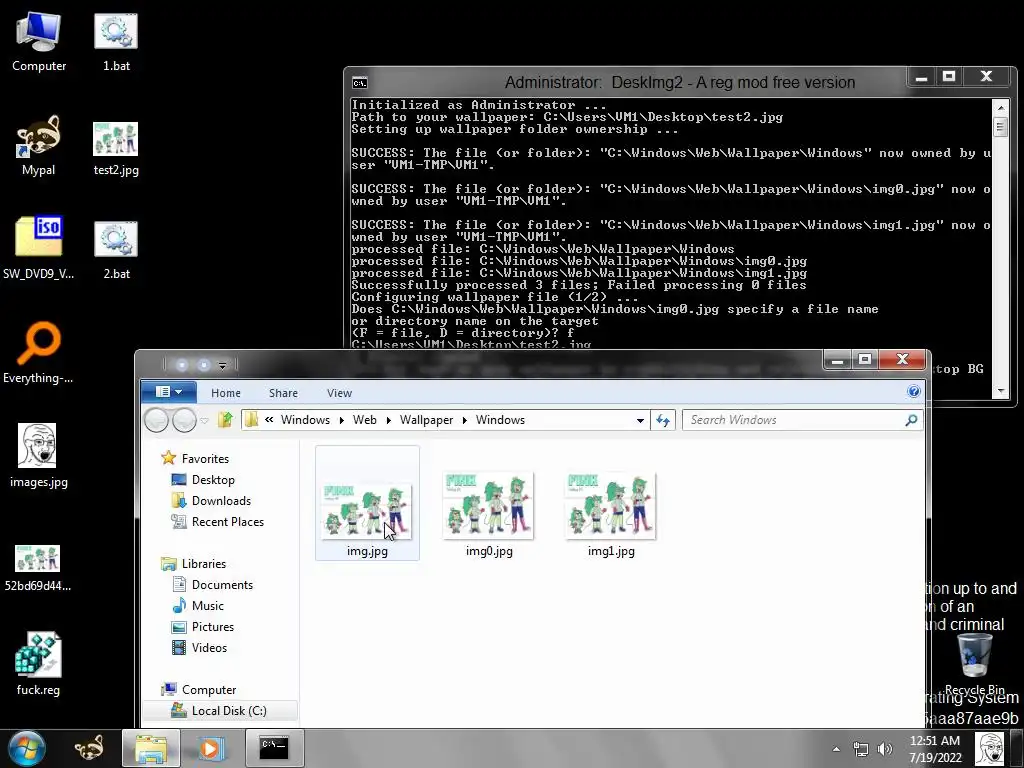The height and width of the screenshot is (768, 1024).
Task: Open the Explorer file menu button
Action: click(x=168, y=392)
